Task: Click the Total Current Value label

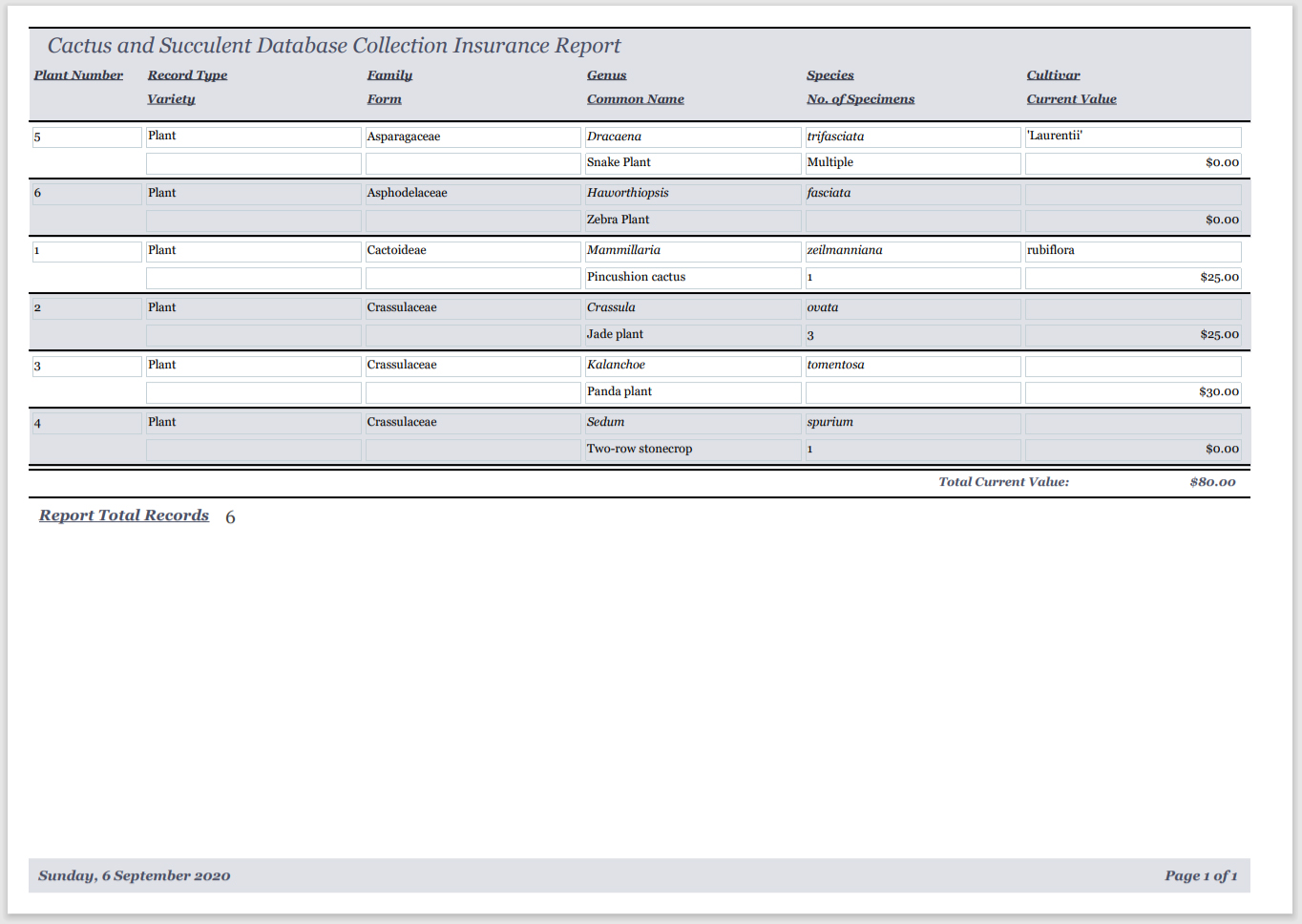Action: coord(1003,482)
